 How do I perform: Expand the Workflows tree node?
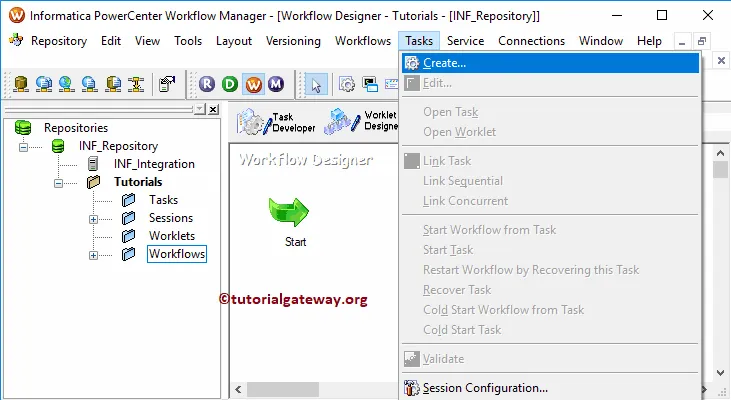point(93,255)
